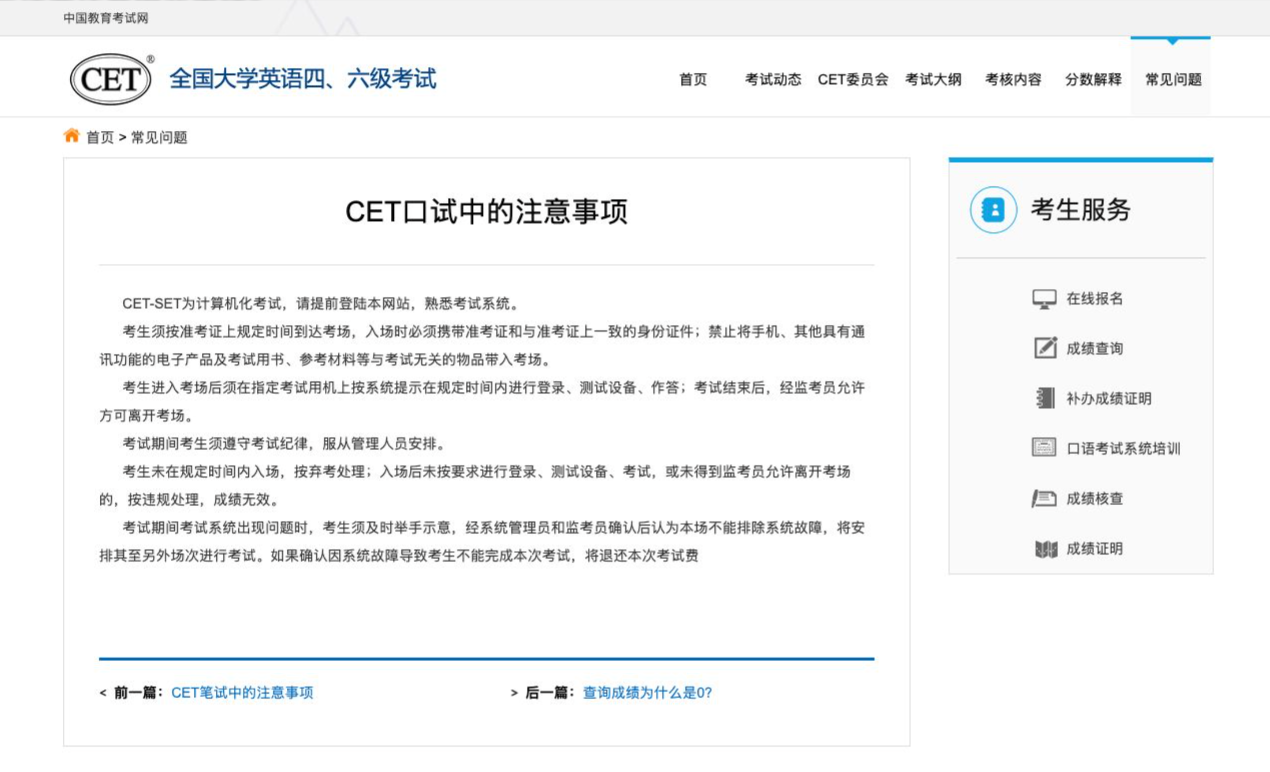Click the orange home icon in breadcrumb
Image resolution: width=1270 pixels, height=772 pixels.
pos(71,136)
